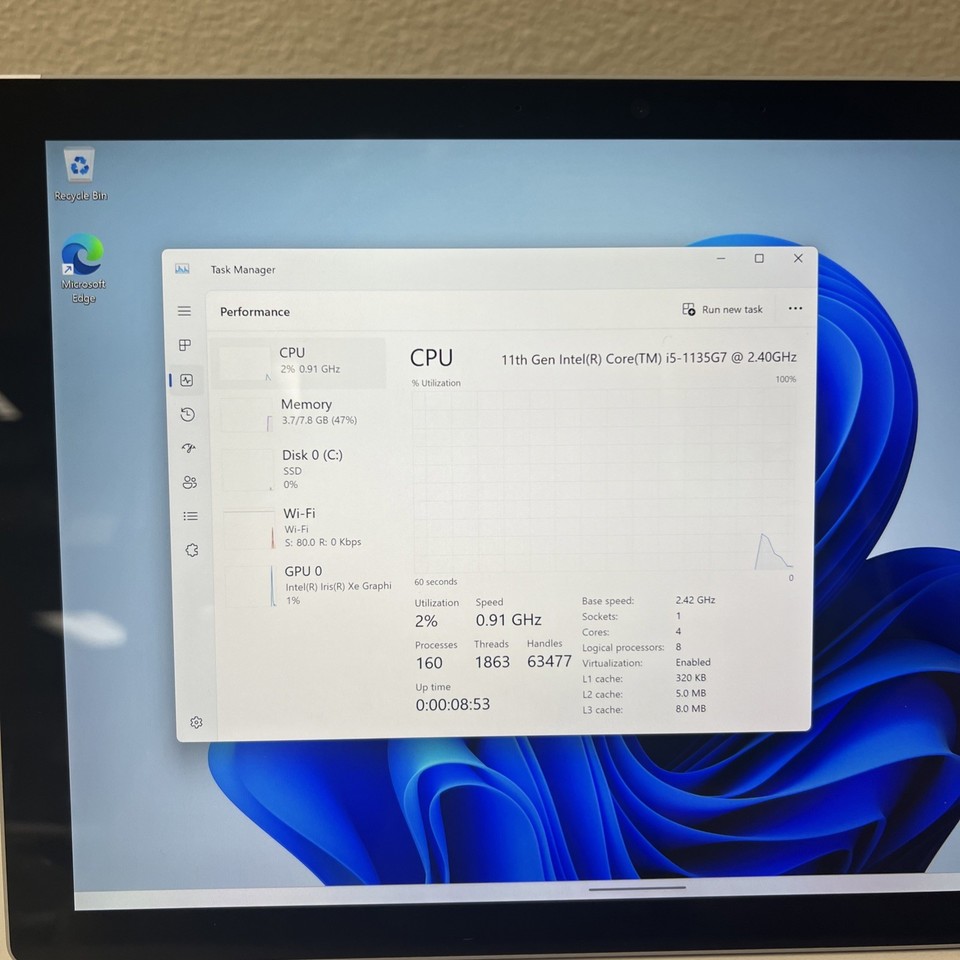This screenshot has height=960, width=960.
Task: Open the Task Manager hamburger navigation menu
Action: click(x=184, y=311)
